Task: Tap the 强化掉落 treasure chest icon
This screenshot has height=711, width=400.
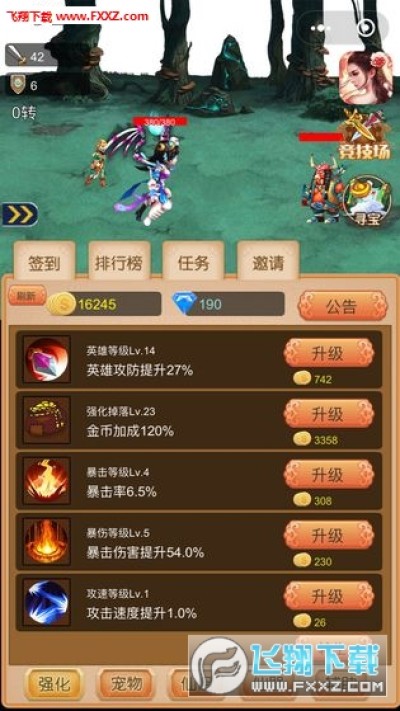Action: 47,420
